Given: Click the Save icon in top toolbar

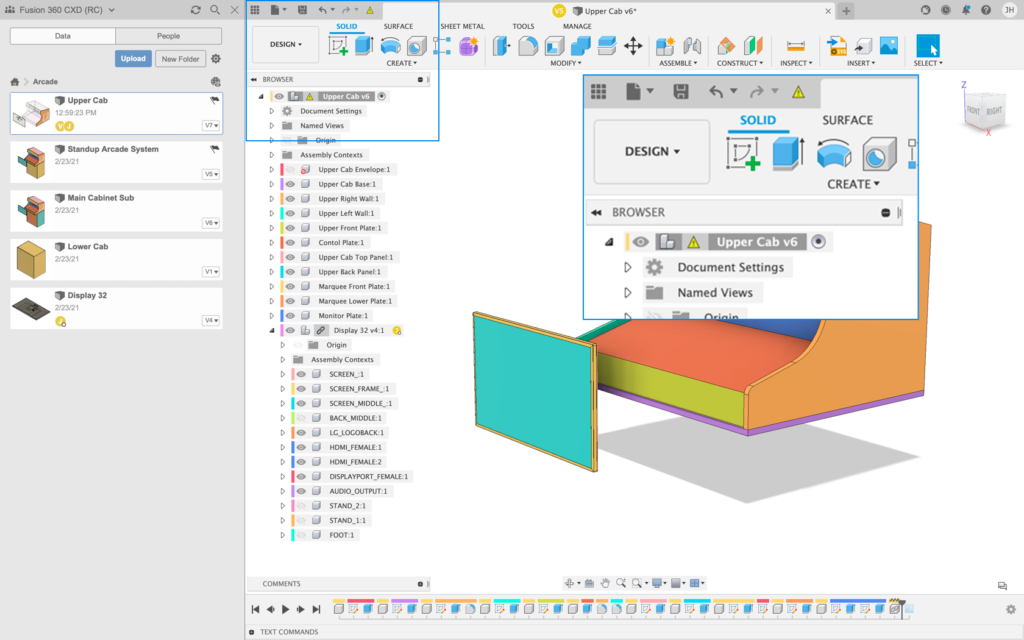Looking at the screenshot, I should coord(301,10).
